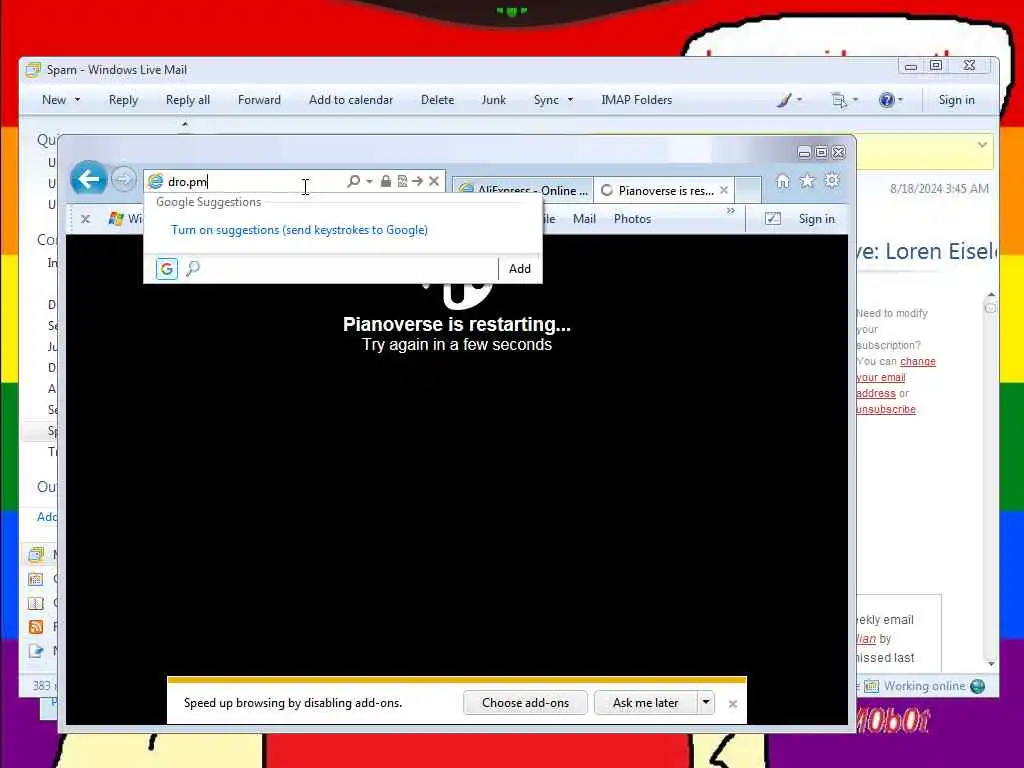Open Newsgroups icon in Live Mail sidebar
Viewport: 1024px width, 768px height.
(x=36, y=650)
